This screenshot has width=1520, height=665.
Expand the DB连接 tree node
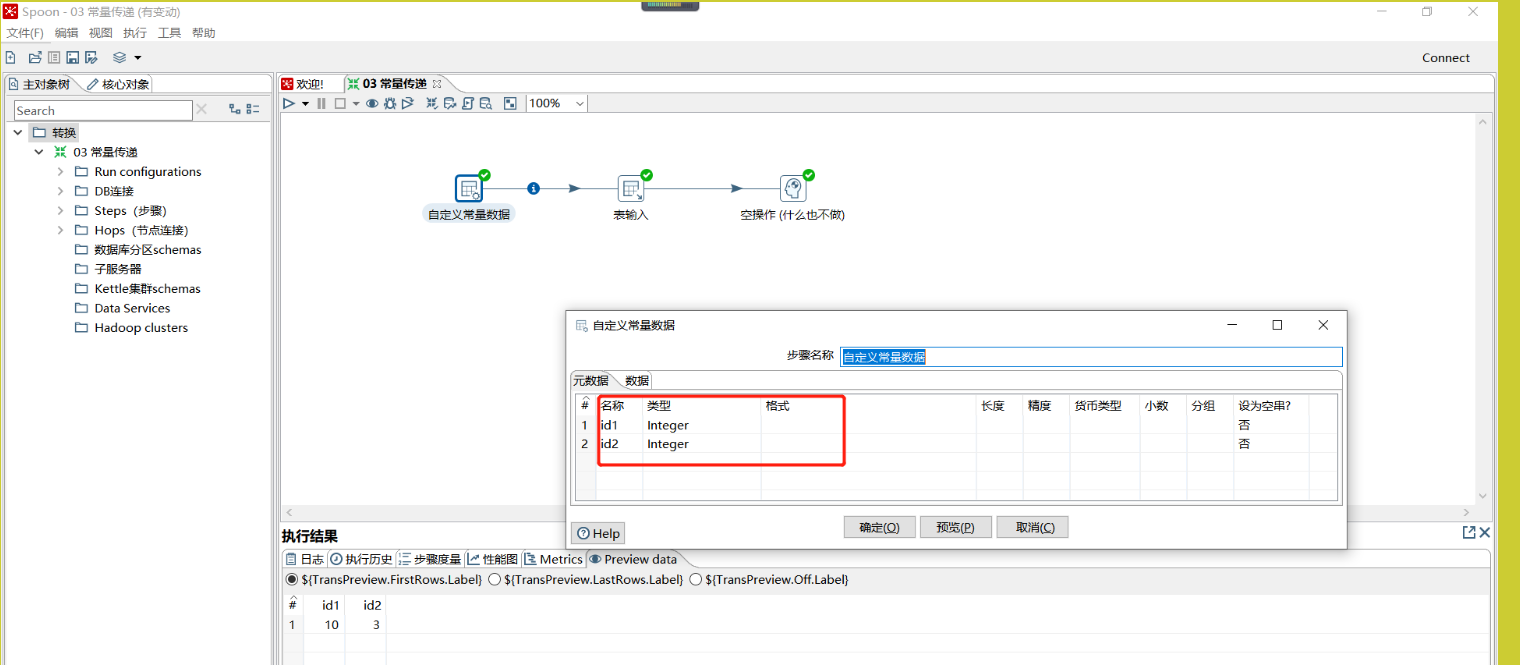tap(61, 191)
